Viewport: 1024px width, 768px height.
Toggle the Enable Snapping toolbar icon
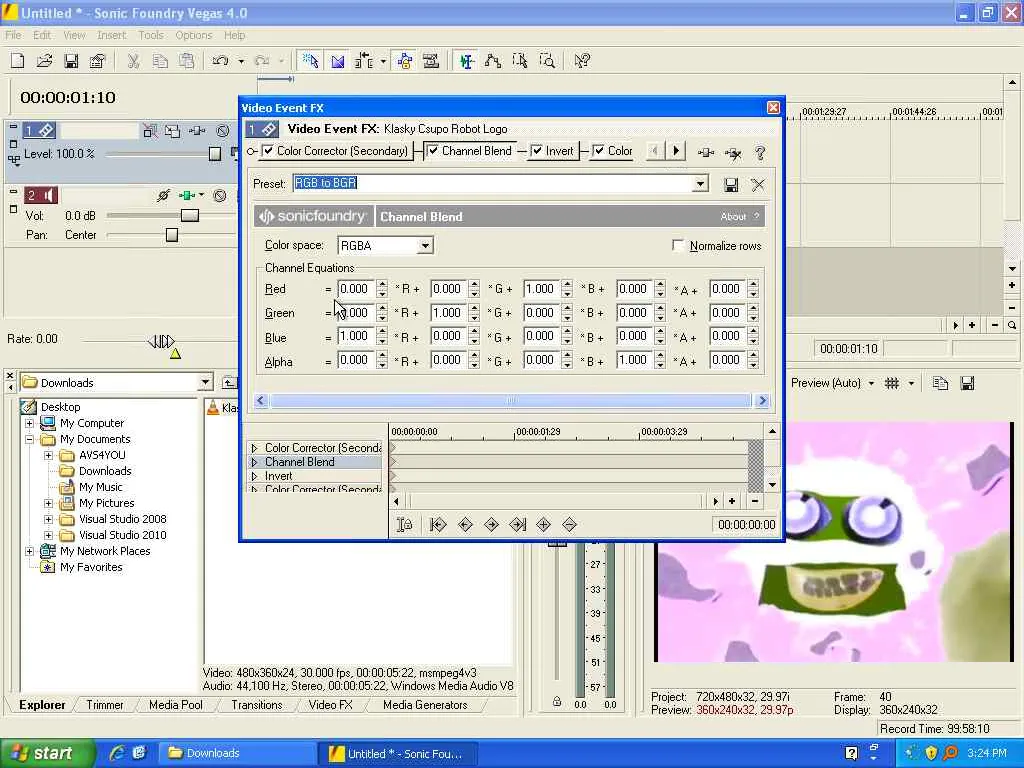coord(310,61)
